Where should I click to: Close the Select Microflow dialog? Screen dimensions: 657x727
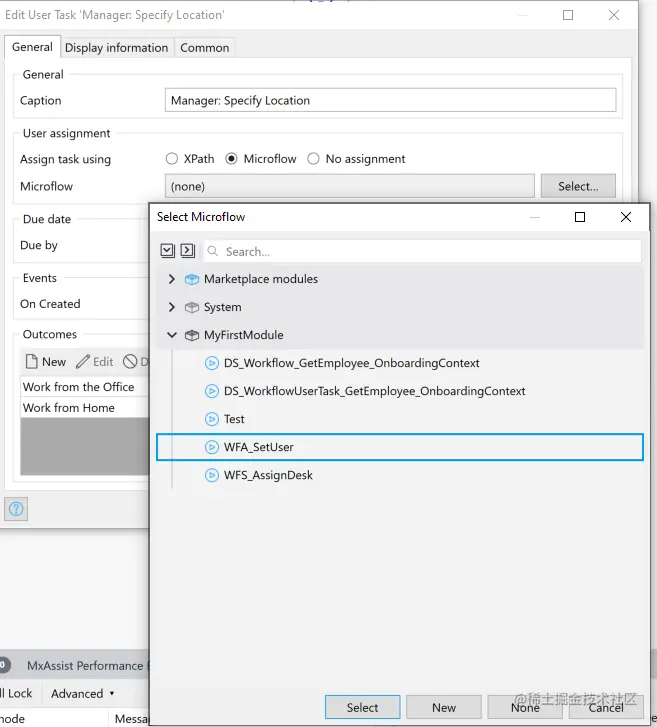pyautogui.click(x=626, y=217)
